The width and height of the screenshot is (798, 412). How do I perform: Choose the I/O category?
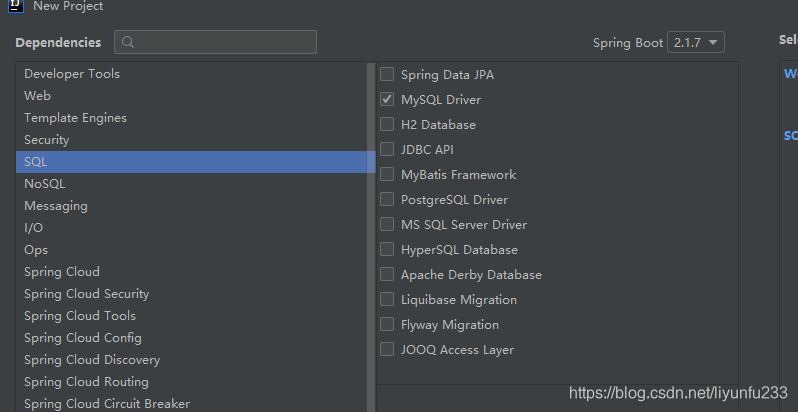[191, 227]
